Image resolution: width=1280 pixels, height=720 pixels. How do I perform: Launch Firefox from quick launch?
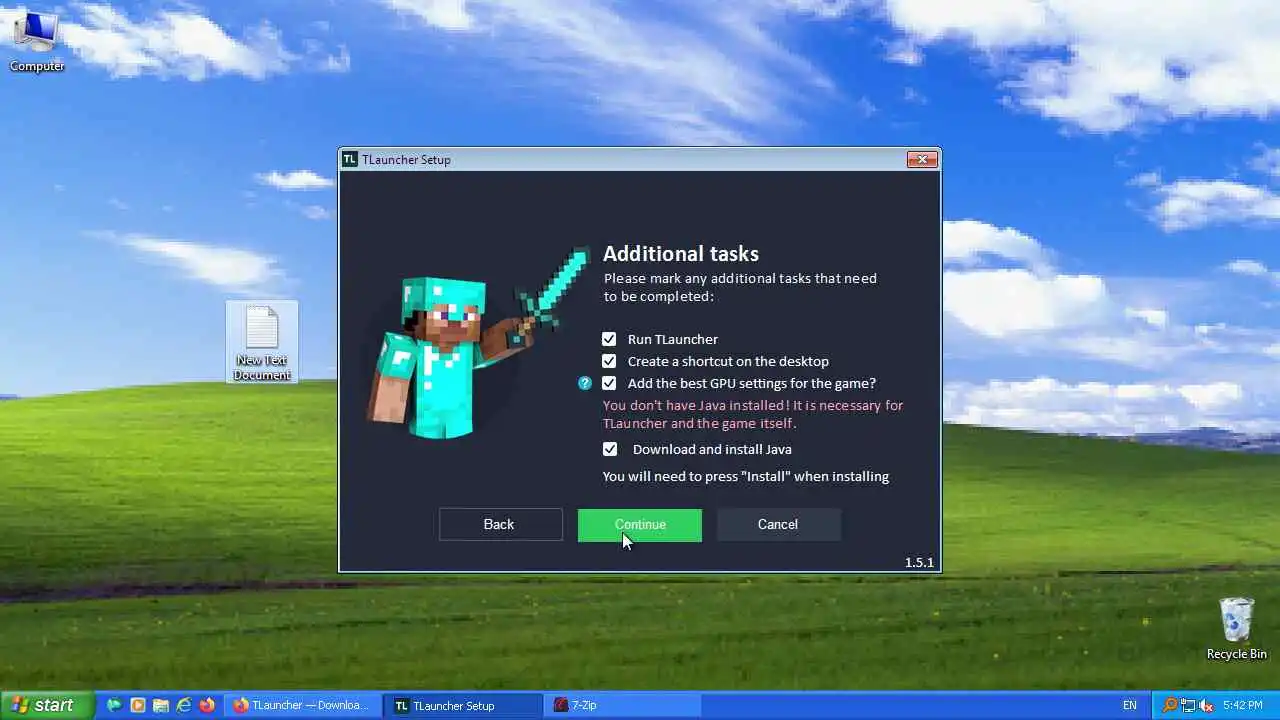[207, 705]
